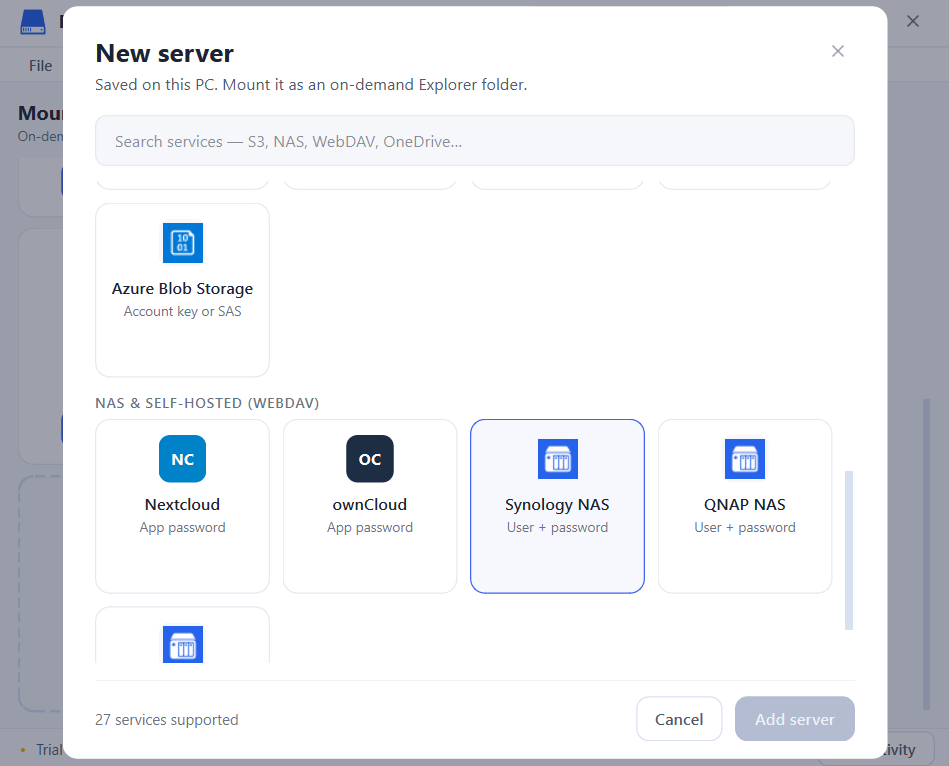Click "User + password" under QNAP NAS
Screen dimensions: 949x766
click(x=745, y=528)
